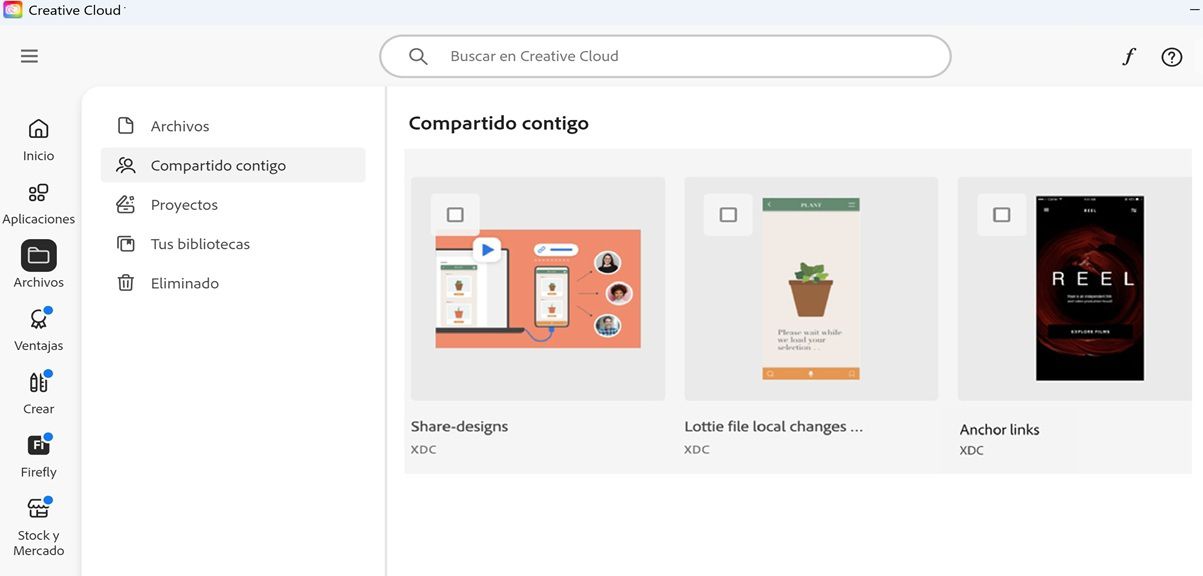Select the Lottie file checkbox

coord(728,215)
